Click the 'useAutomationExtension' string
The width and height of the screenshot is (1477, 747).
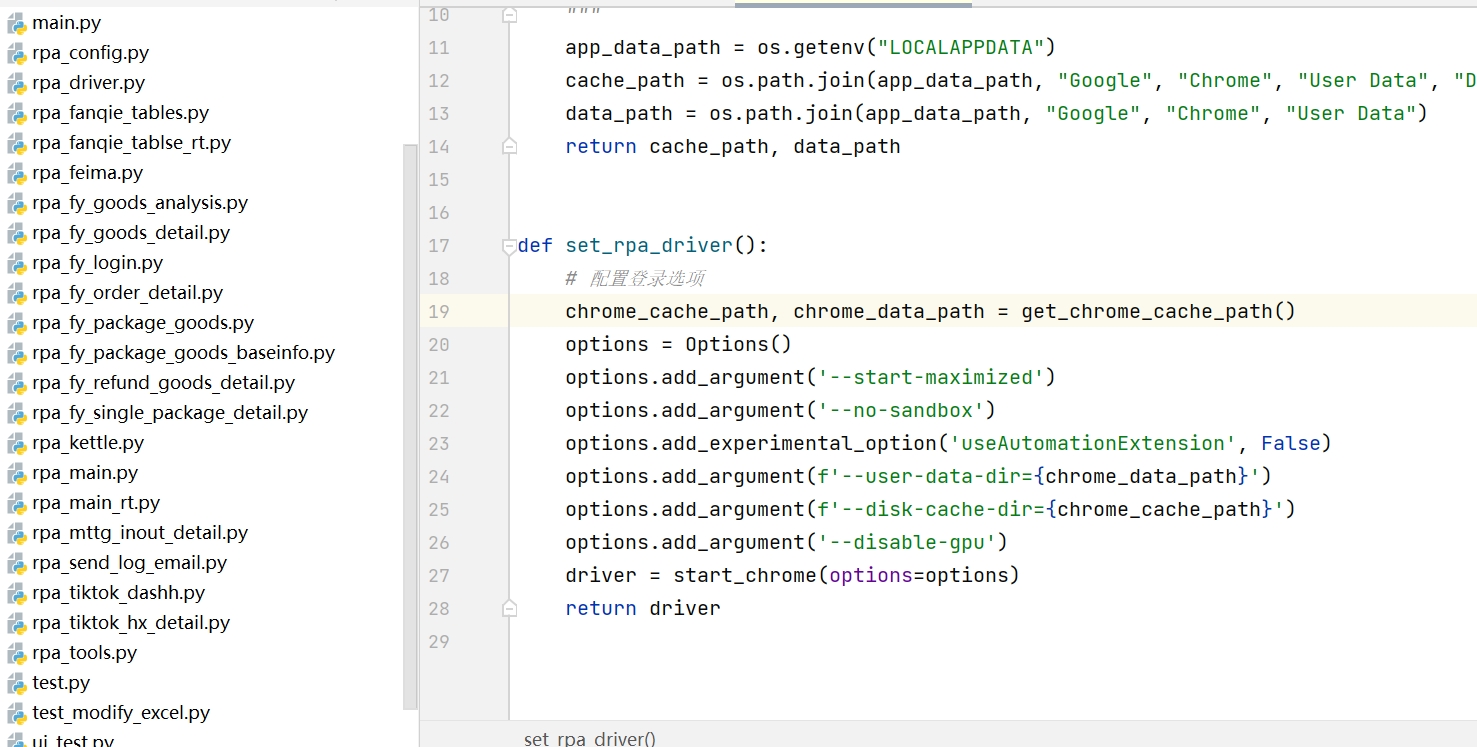1094,443
